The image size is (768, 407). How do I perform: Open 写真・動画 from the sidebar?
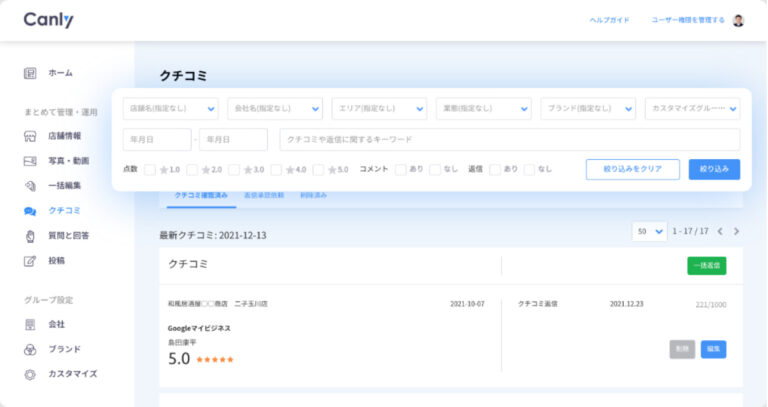click(x=30, y=161)
